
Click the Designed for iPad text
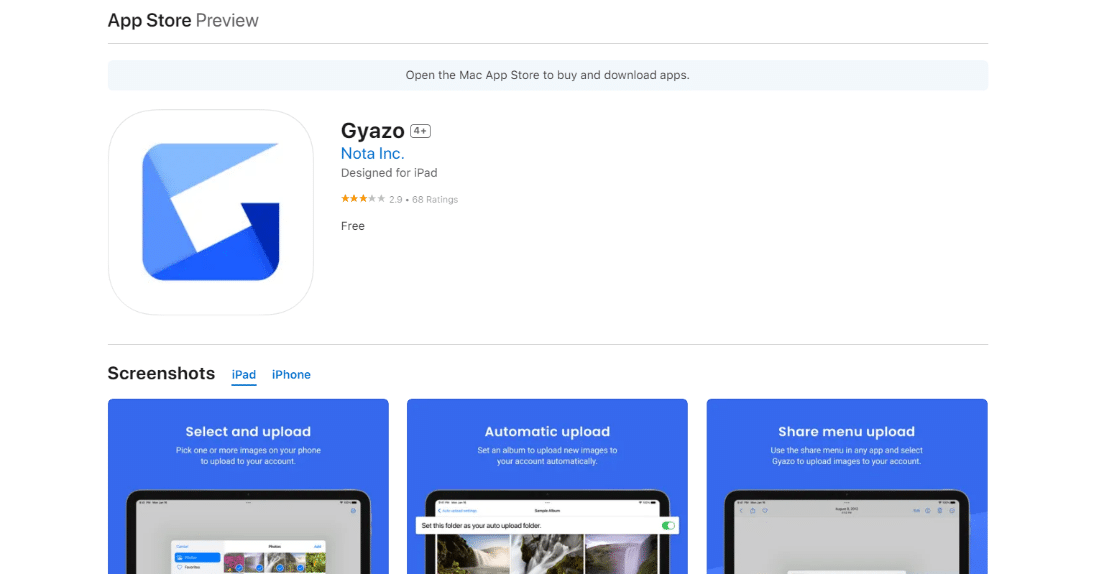(389, 172)
